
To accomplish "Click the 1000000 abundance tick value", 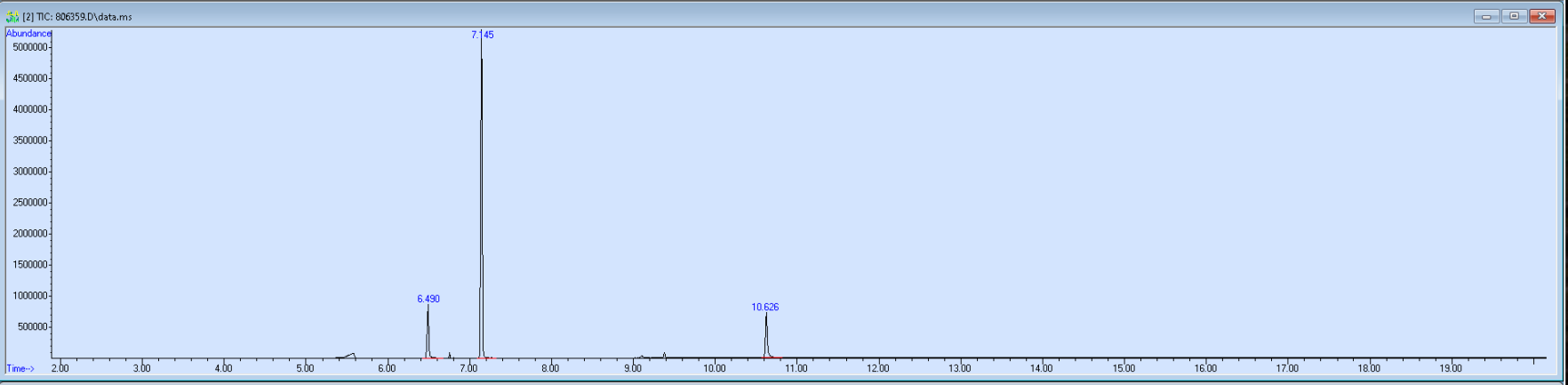I will [x=29, y=296].
